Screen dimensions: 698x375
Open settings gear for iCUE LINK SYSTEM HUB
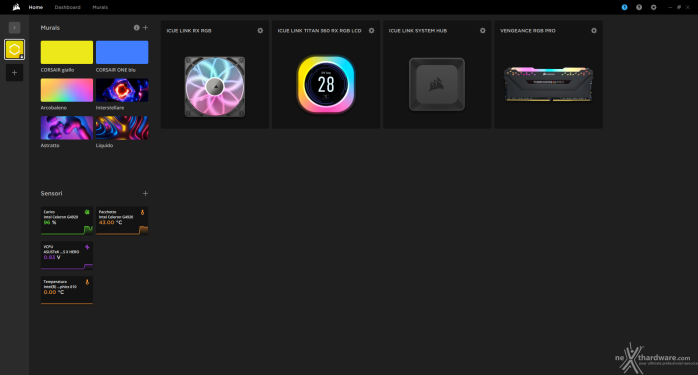tap(483, 31)
